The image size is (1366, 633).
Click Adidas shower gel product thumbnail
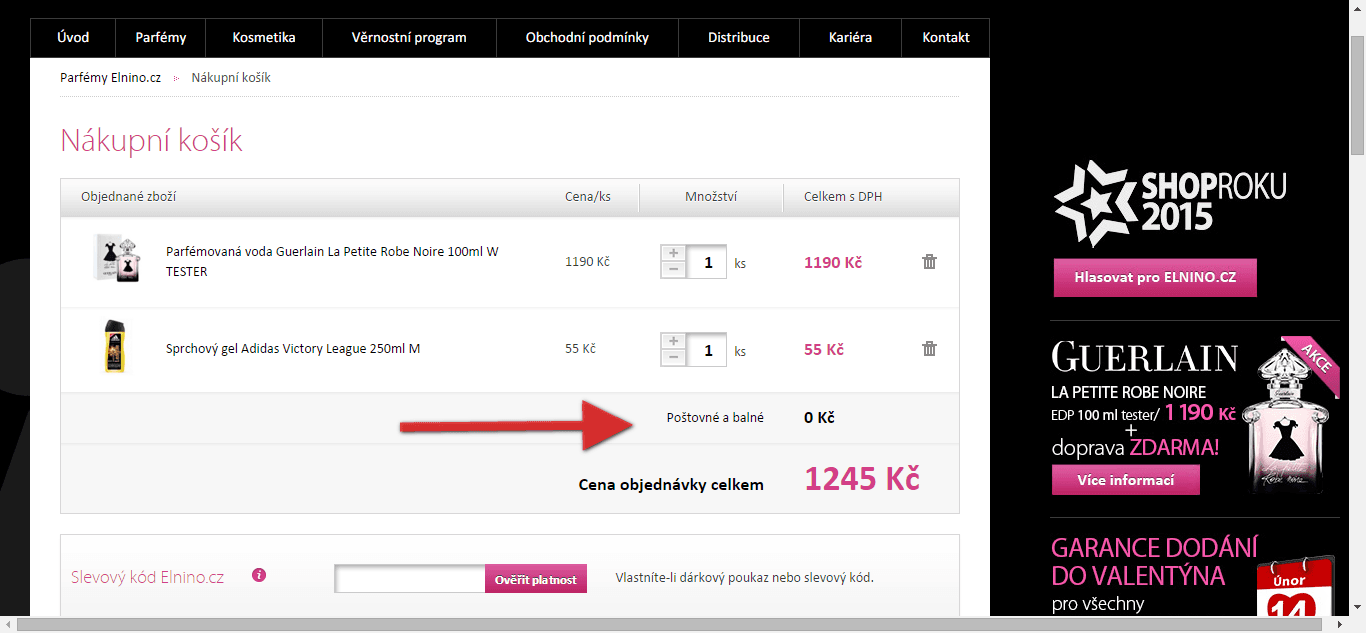(114, 346)
